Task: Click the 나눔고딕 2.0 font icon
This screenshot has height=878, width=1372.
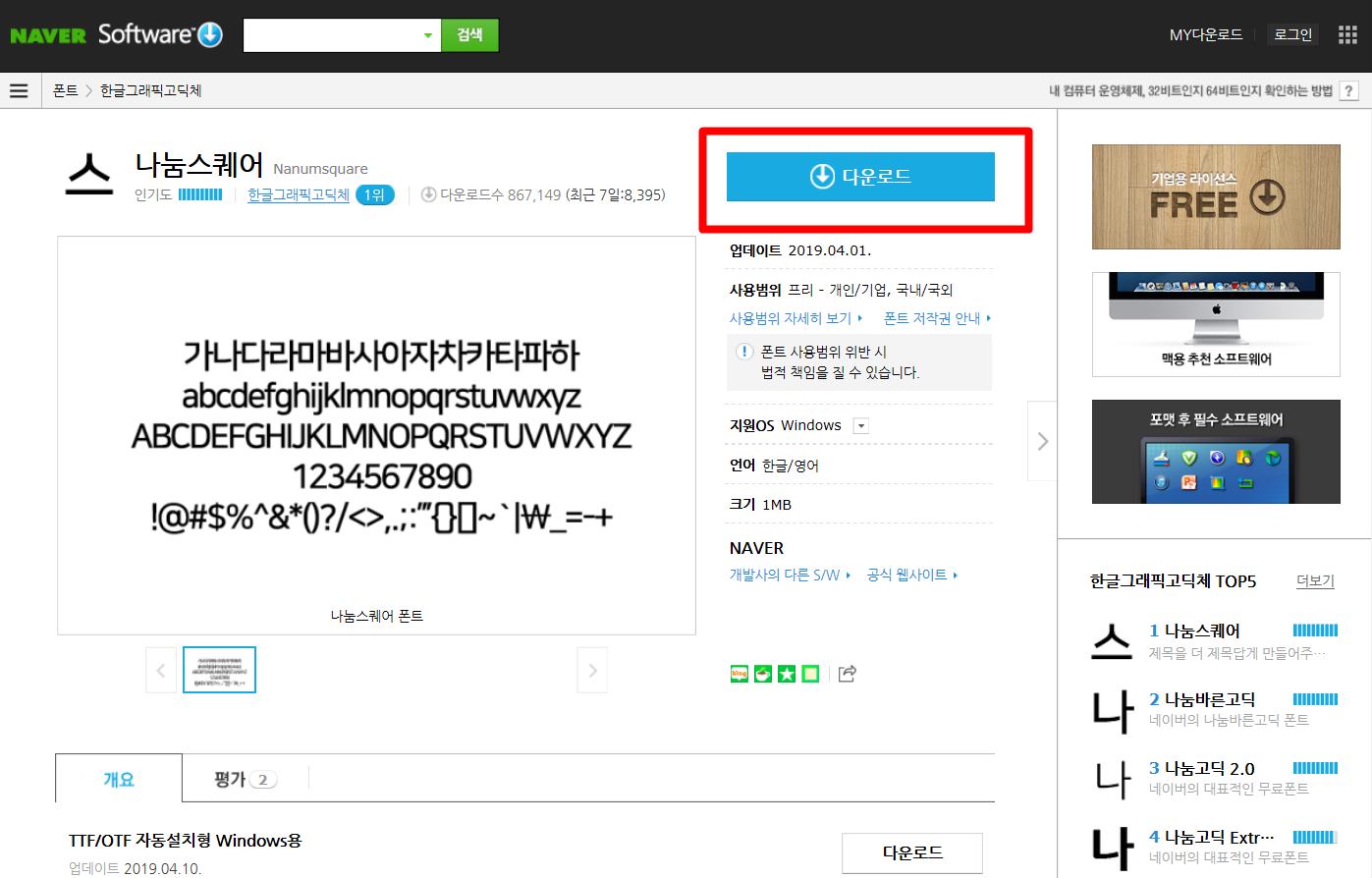Action: point(1113,781)
